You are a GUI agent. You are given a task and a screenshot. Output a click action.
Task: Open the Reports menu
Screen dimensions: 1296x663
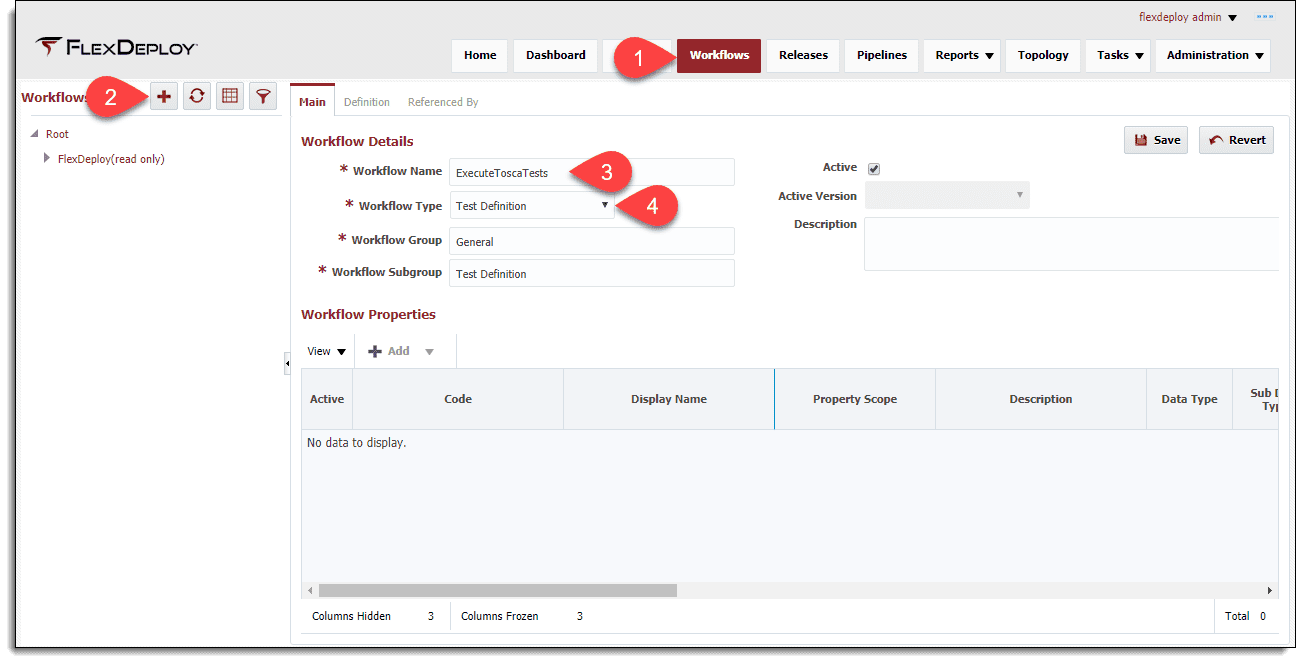964,56
